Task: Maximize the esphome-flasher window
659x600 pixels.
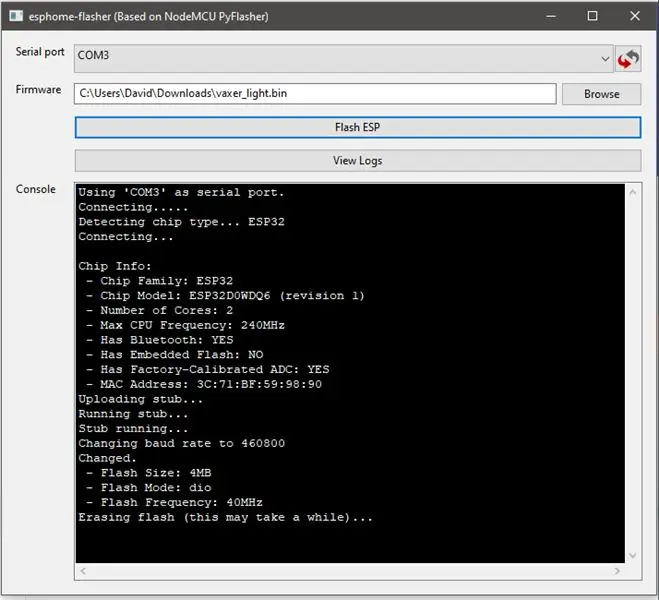Action: [x=592, y=16]
